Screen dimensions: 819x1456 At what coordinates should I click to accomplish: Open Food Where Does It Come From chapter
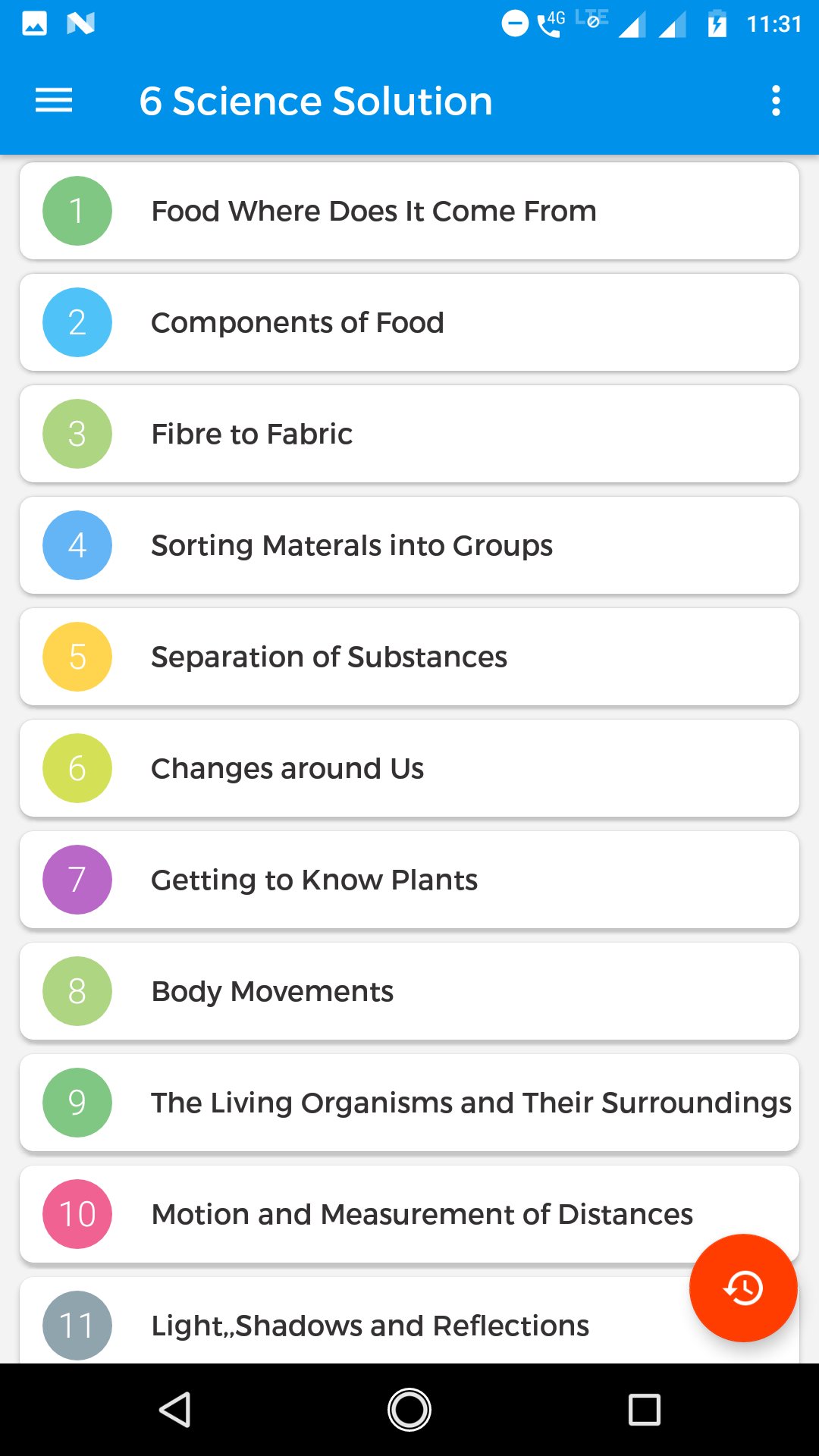pyautogui.click(x=409, y=211)
